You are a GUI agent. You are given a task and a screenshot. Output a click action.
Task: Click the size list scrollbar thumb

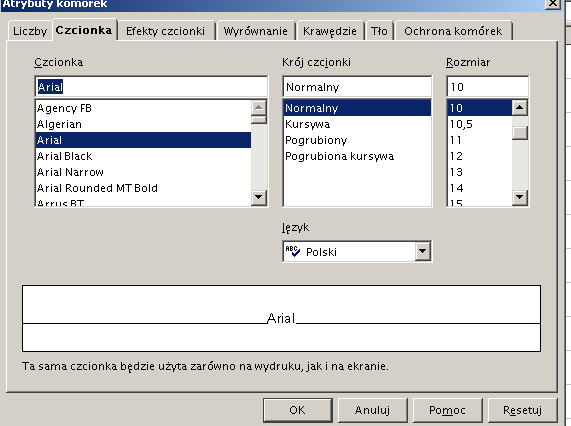pos(520,133)
